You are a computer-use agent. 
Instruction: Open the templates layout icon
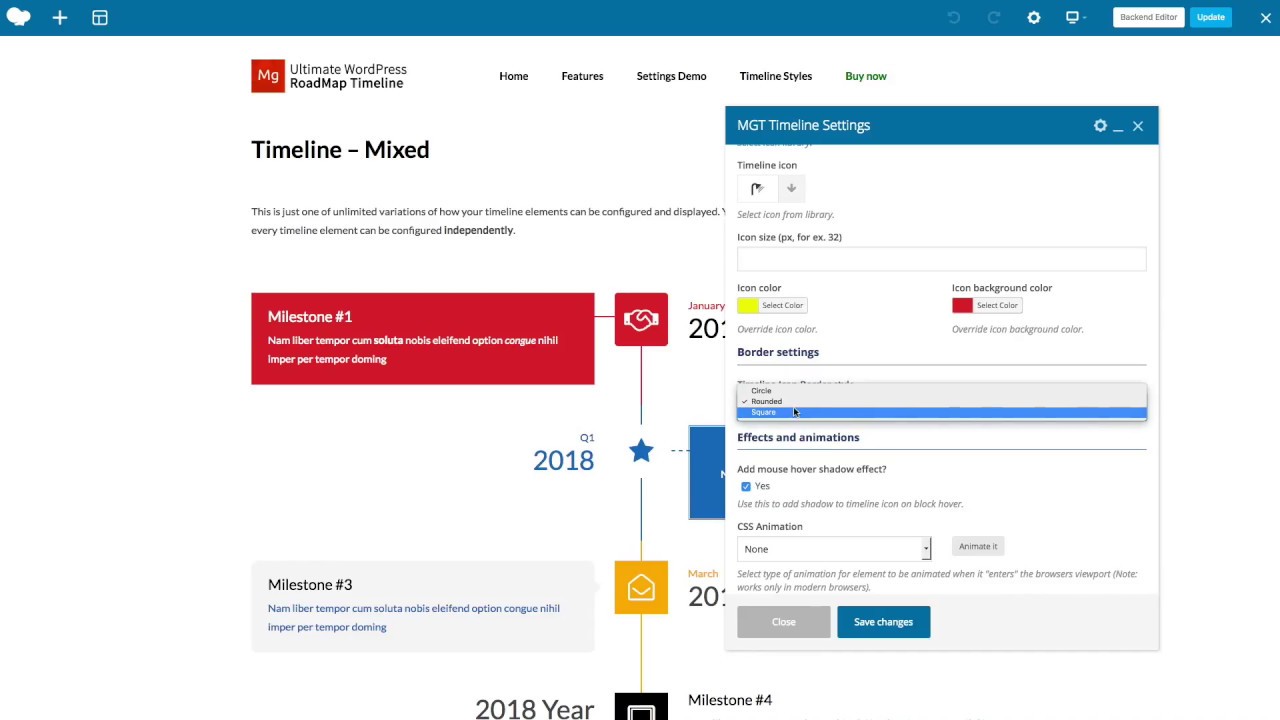pyautogui.click(x=100, y=17)
